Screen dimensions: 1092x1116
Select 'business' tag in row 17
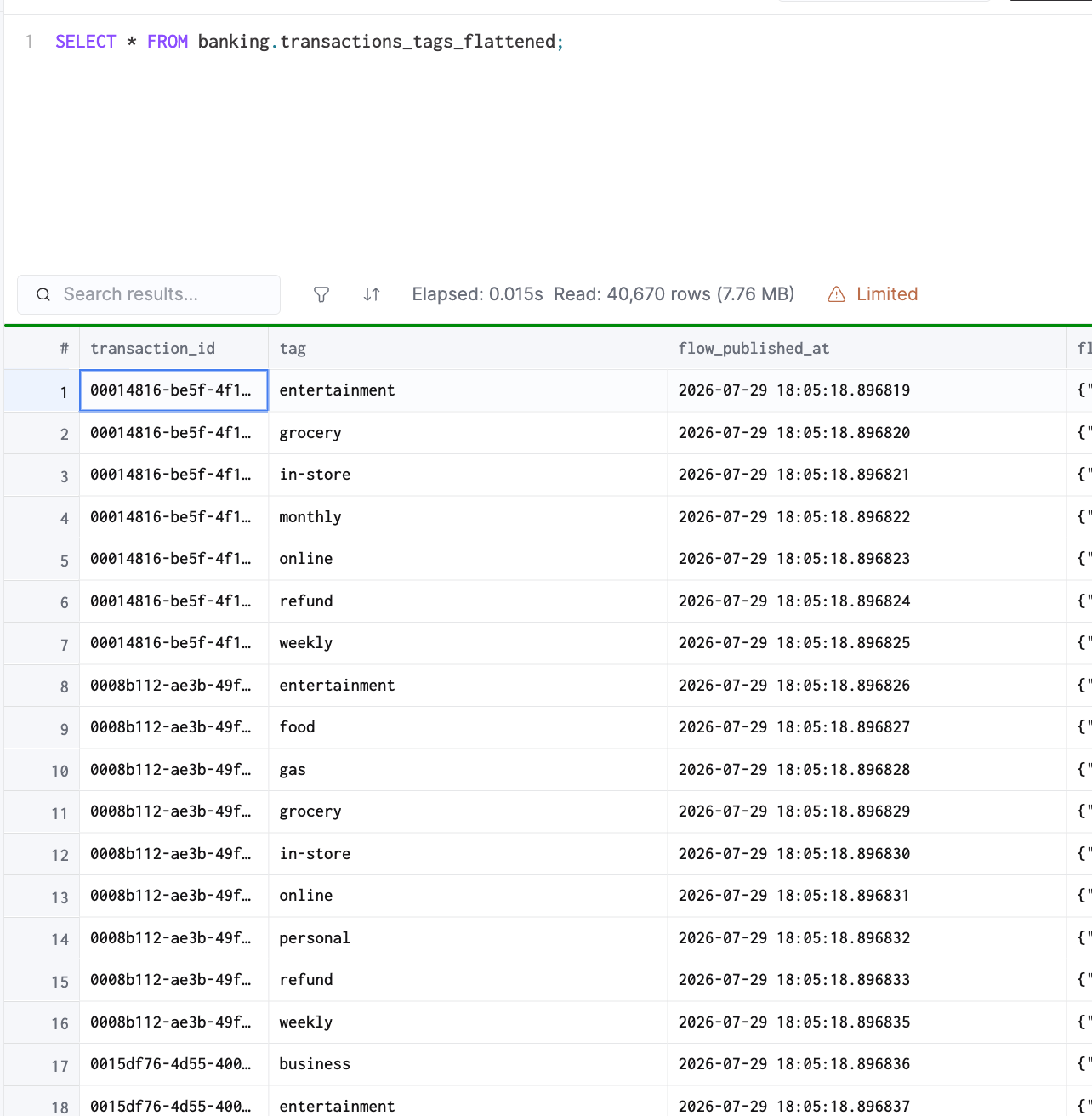pyautogui.click(x=315, y=1064)
